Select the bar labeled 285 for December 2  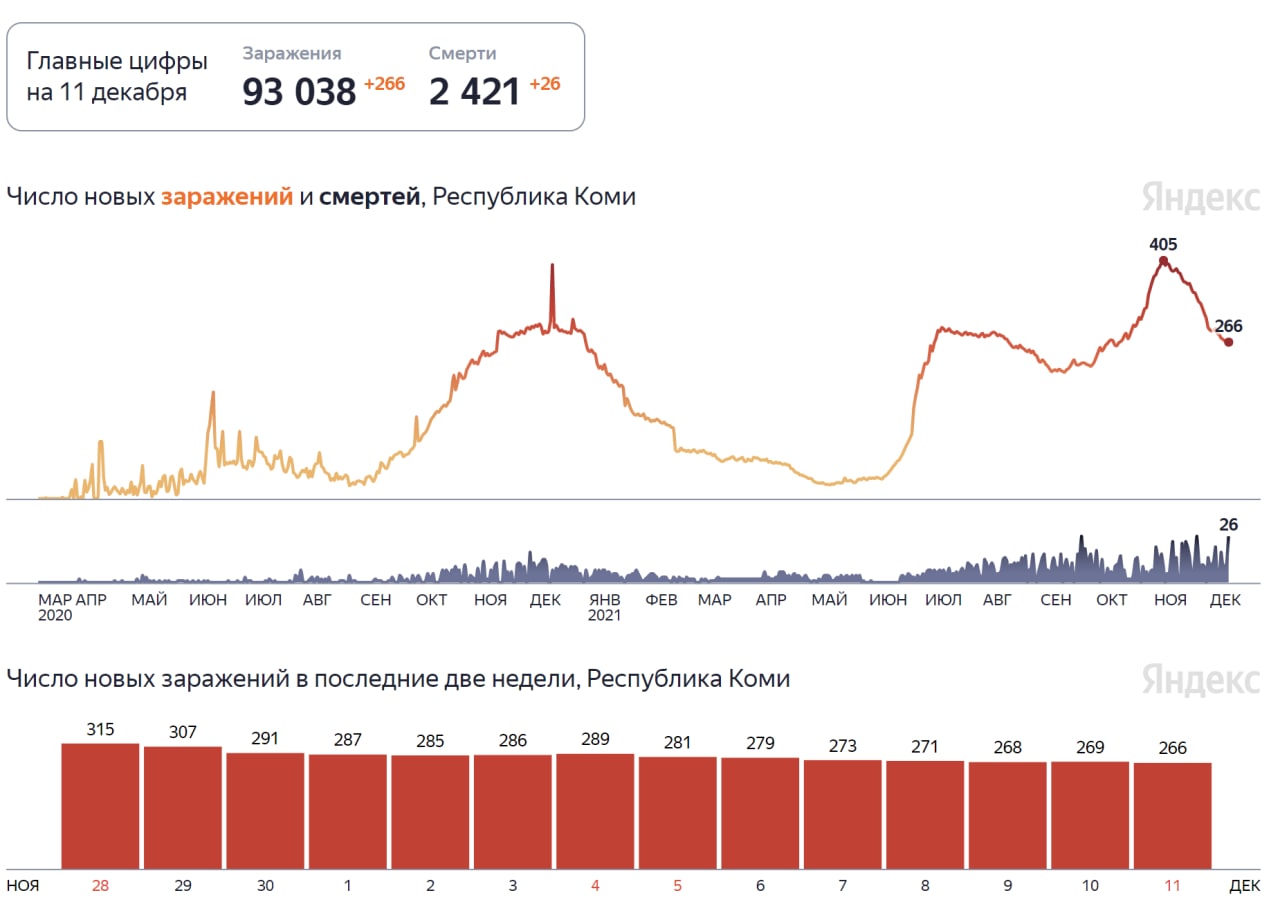point(430,812)
